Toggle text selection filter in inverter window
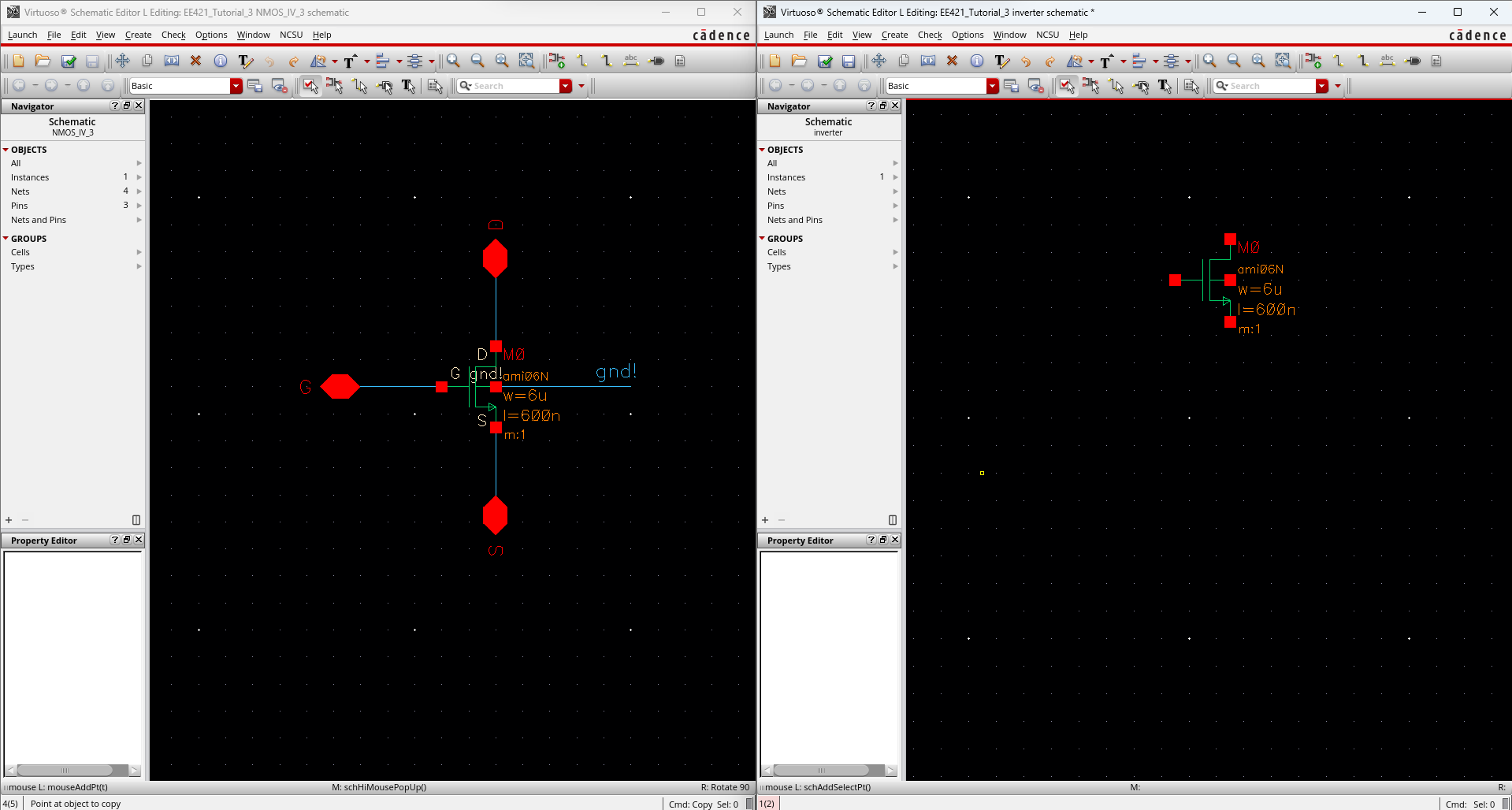The image size is (1512, 810). (x=1165, y=86)
